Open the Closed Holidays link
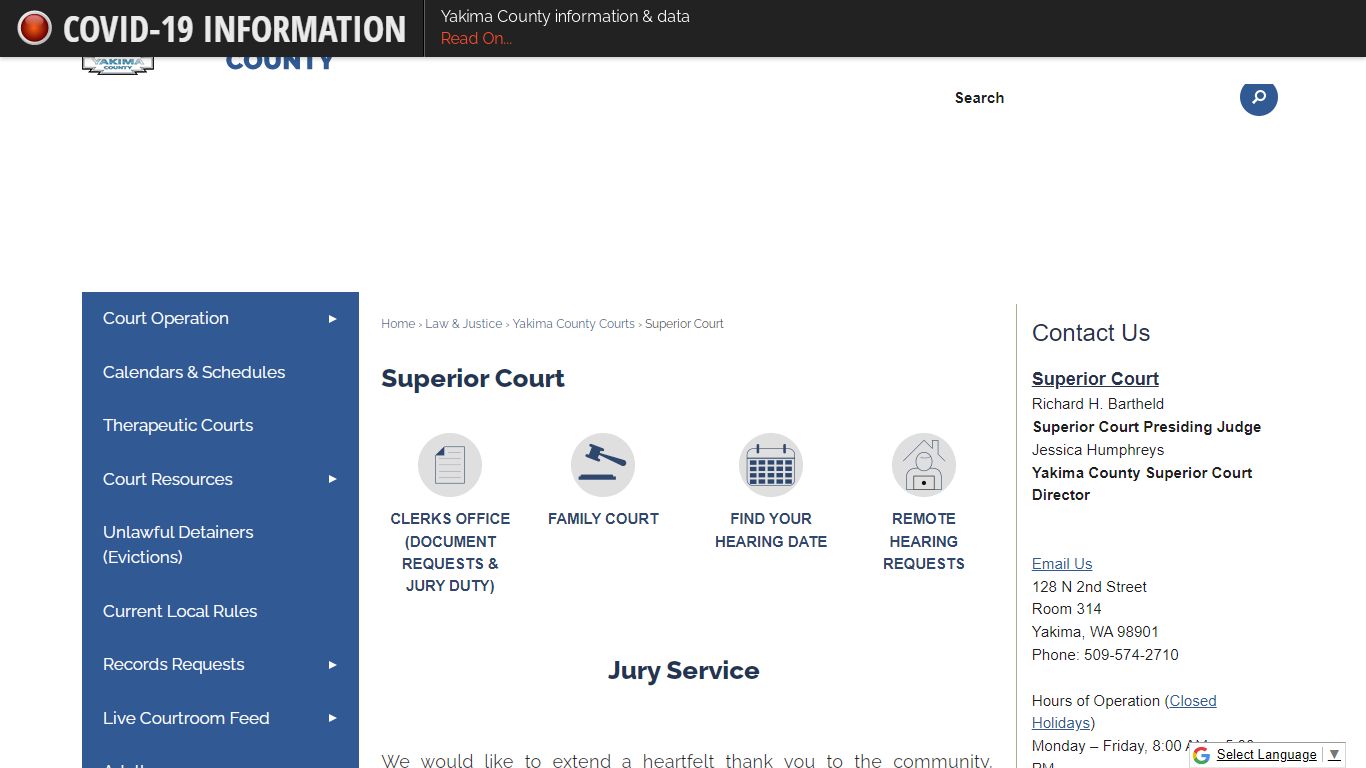The height and width of the screenshot is (768, 1366). [1124, 712]
